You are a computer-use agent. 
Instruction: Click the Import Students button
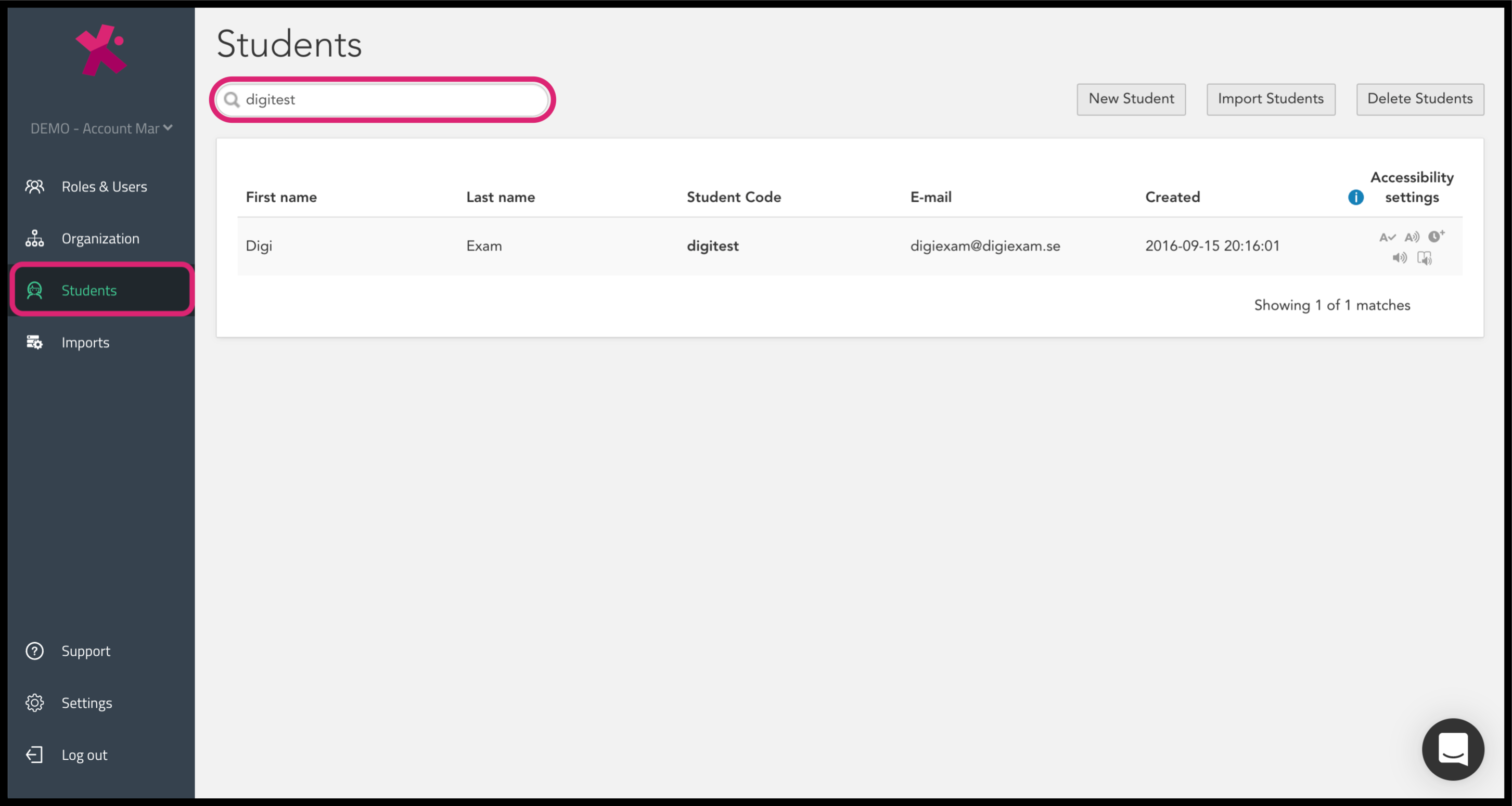[x=1271, y=99]
